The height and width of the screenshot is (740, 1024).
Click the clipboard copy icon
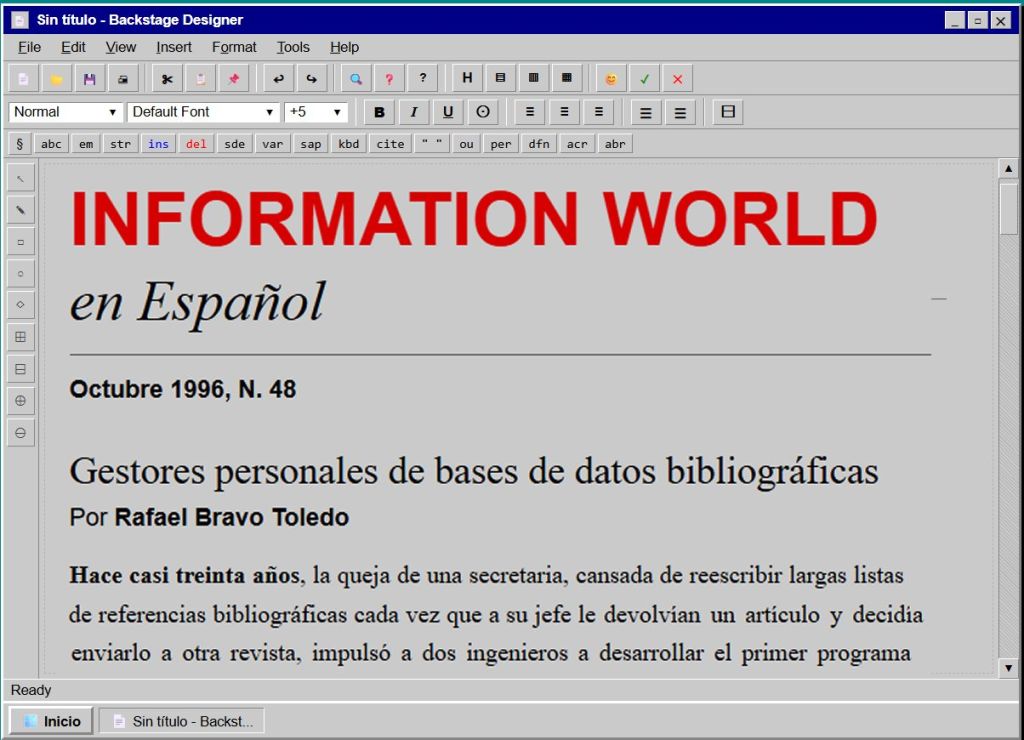(x=200, y=79)
